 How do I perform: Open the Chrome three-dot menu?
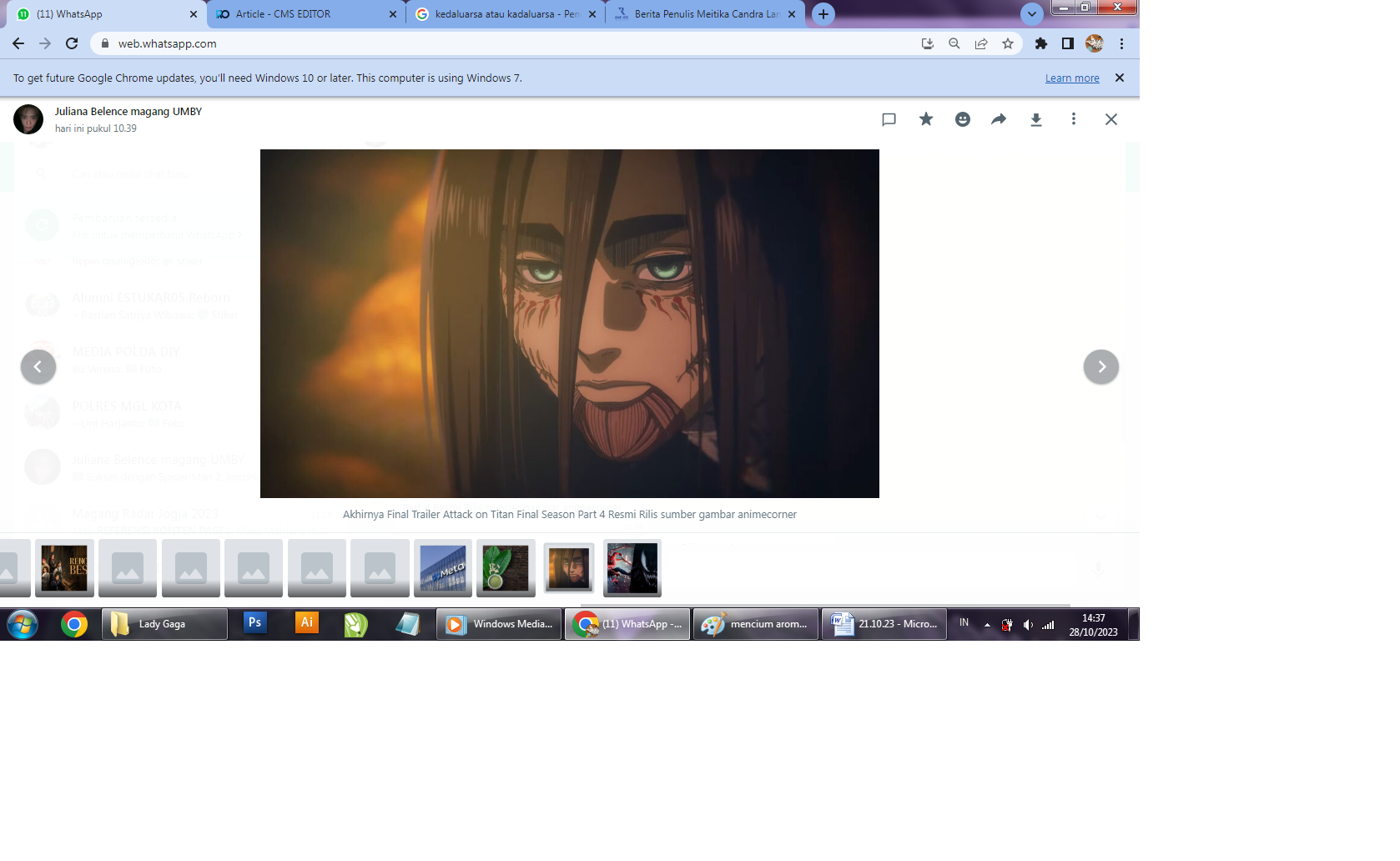click(x=1122, y=43)
